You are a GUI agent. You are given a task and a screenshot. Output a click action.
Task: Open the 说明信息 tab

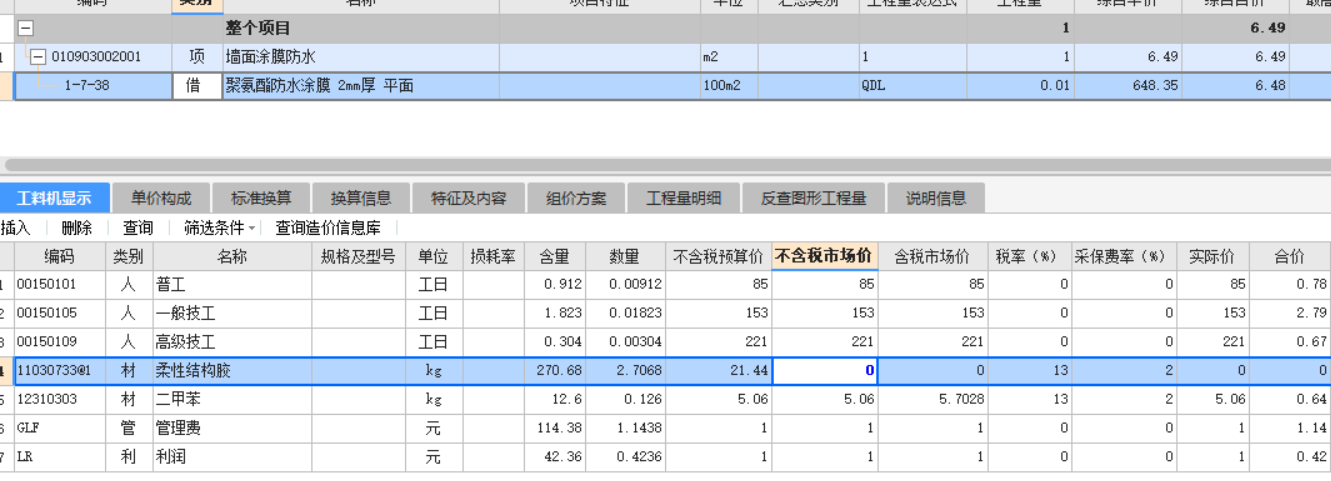[x=936, y=198]
